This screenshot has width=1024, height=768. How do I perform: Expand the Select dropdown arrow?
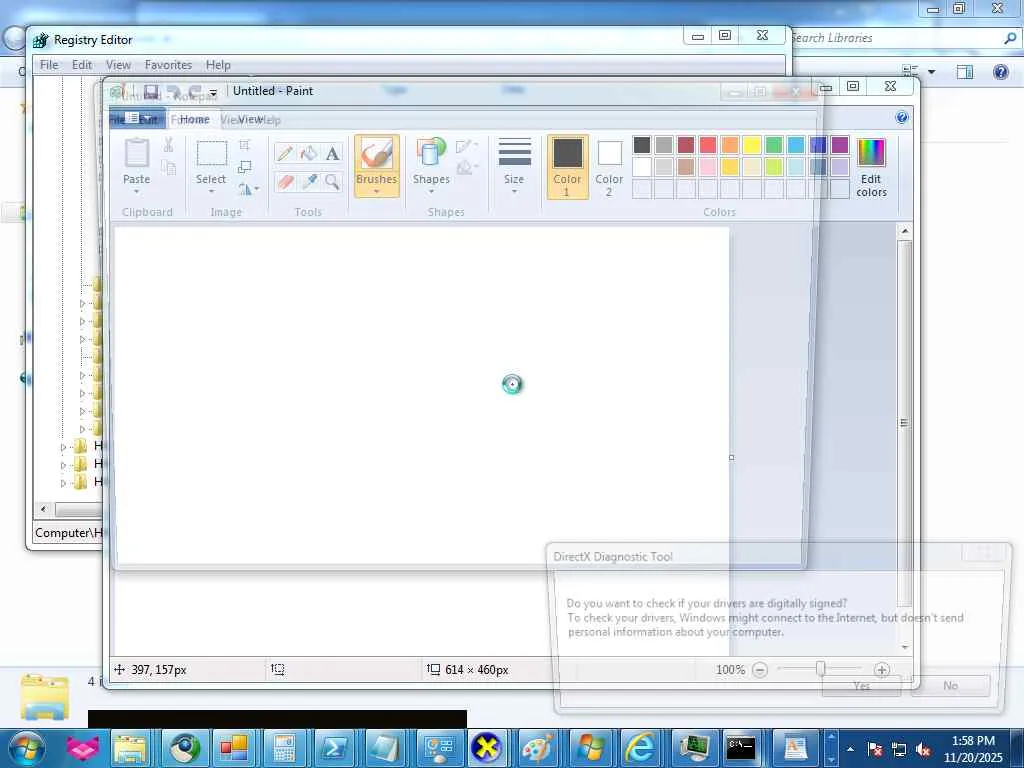click(x=211, y=191)
